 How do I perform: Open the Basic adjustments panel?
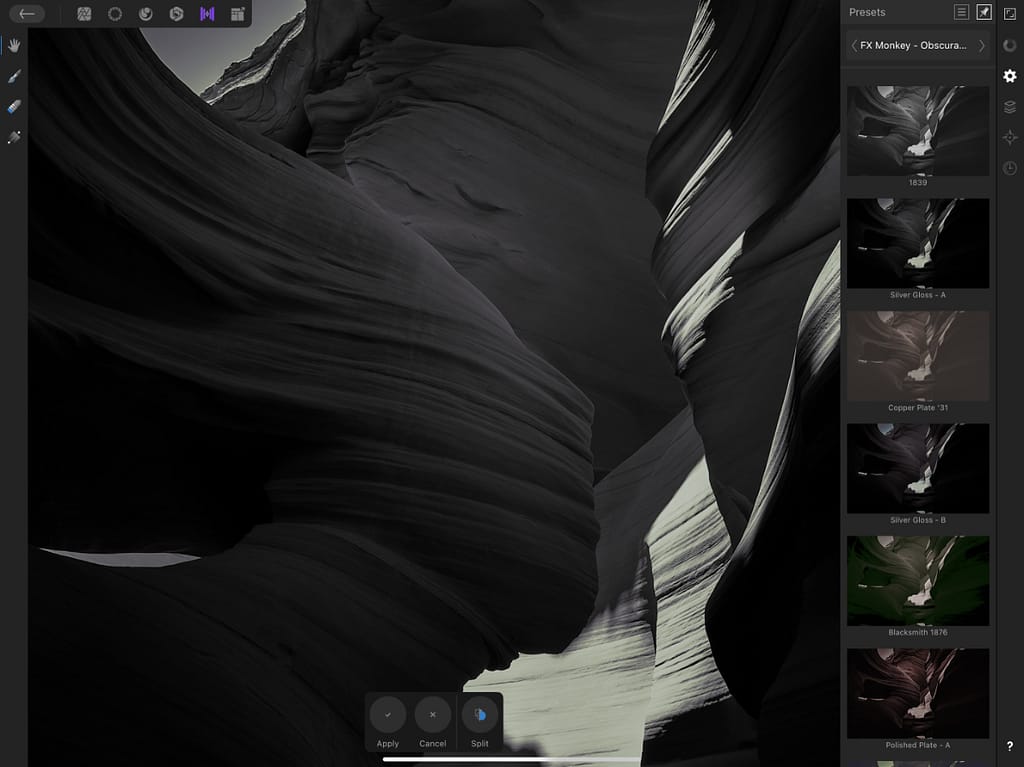pyautogui.click(x=84, y=14)
